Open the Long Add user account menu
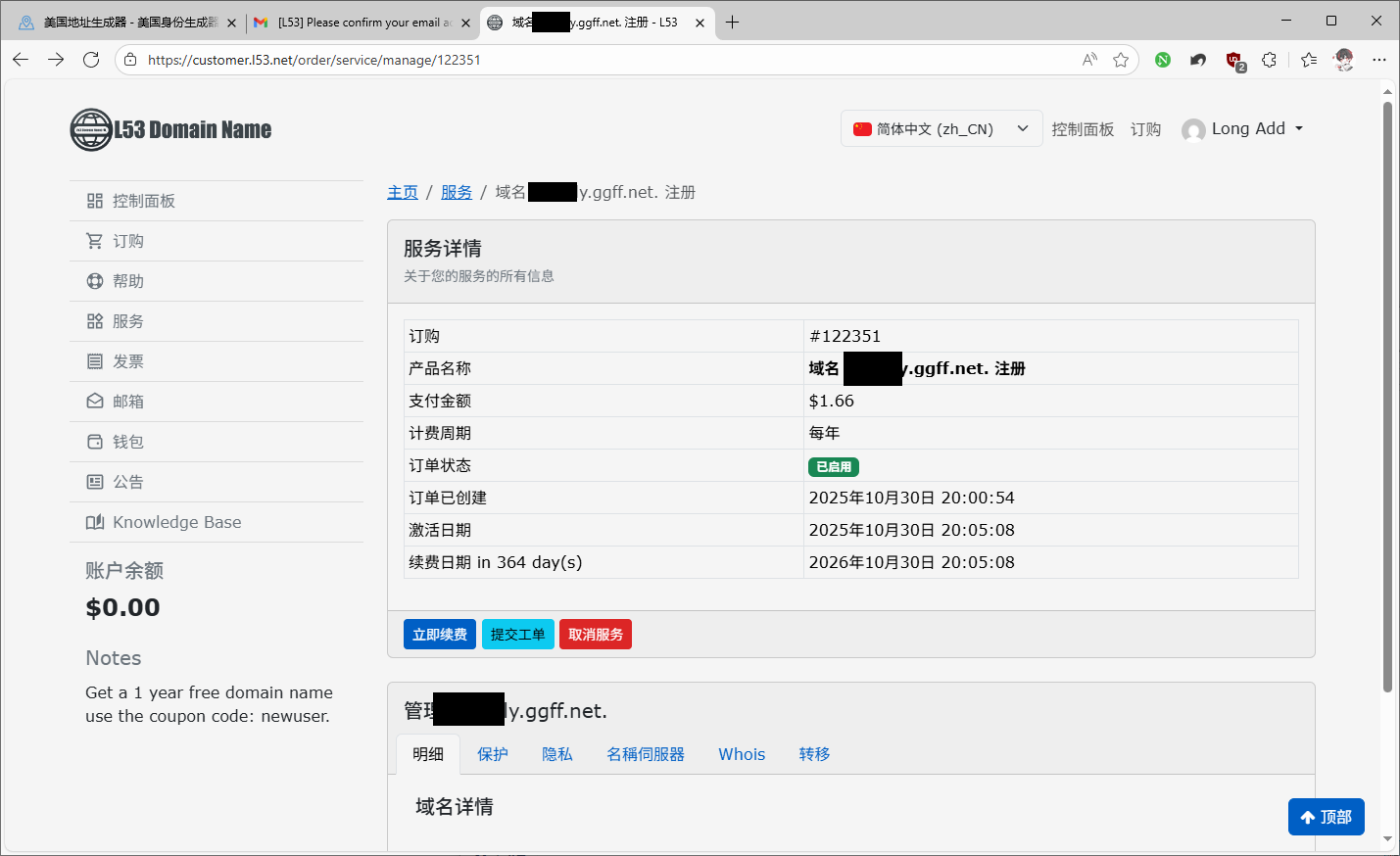Viewport: 1400px width, 856px height. 1243,129
